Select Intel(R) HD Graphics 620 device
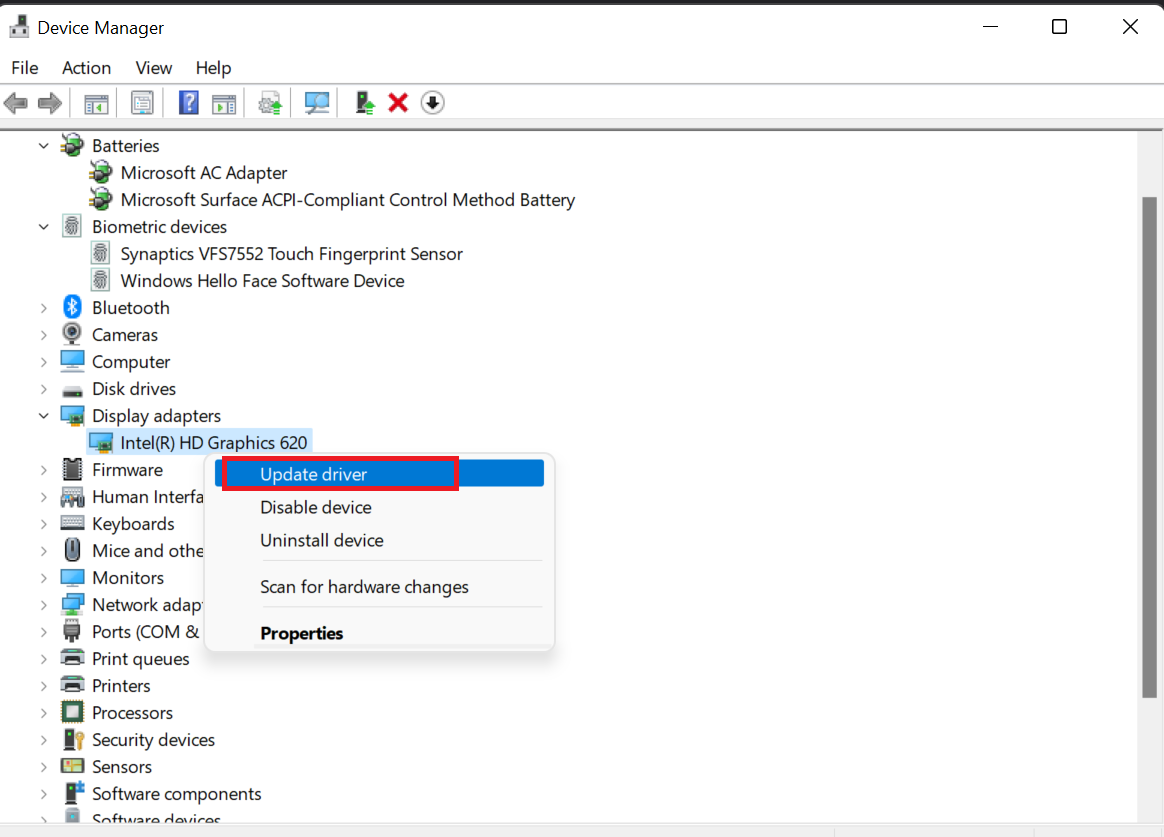The image size is (1164, 837). (x=213, y=443)
